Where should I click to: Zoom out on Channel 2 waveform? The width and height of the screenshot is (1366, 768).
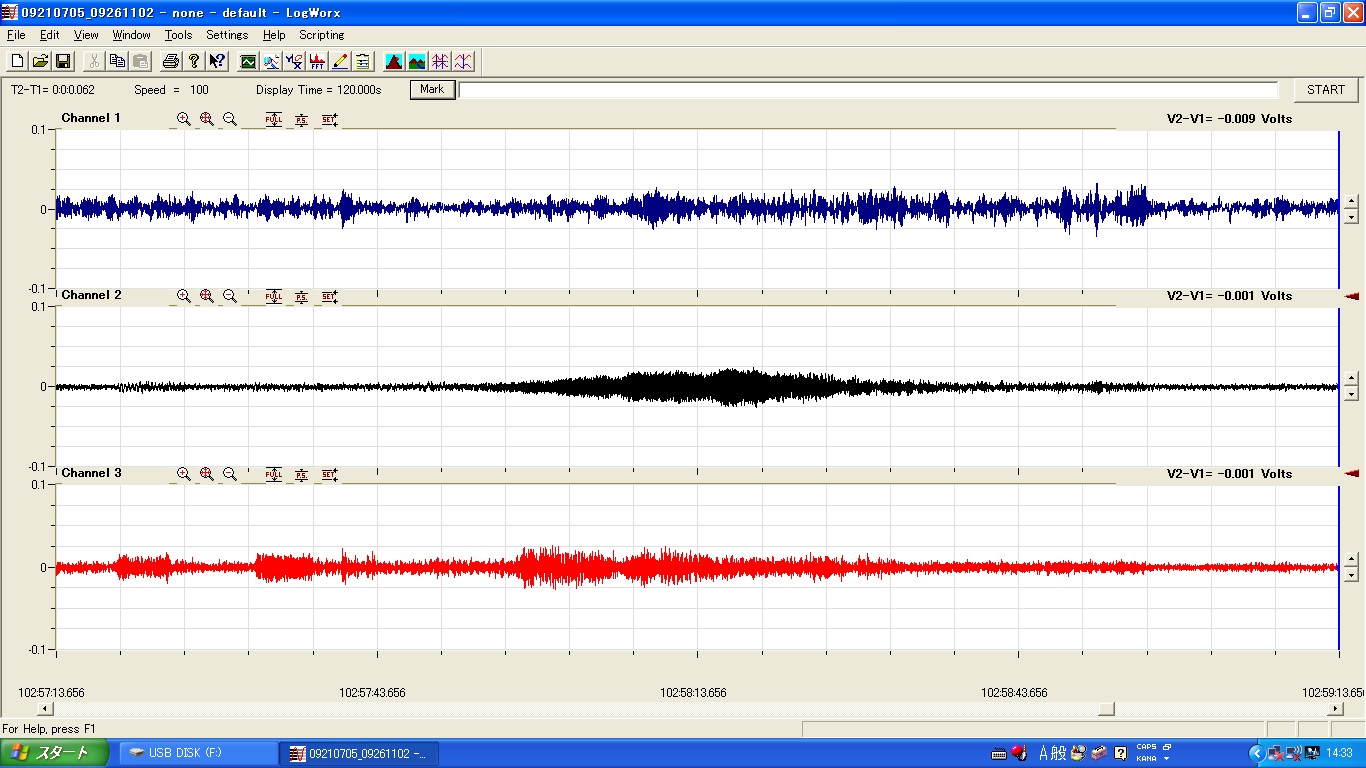[x=230, y=296]
